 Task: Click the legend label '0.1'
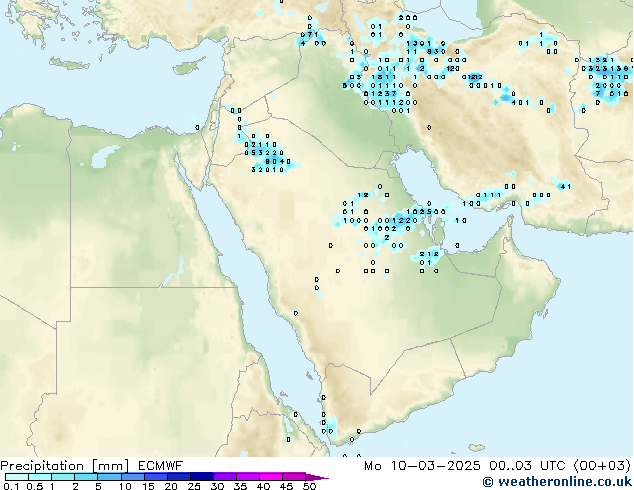[11, 486]
